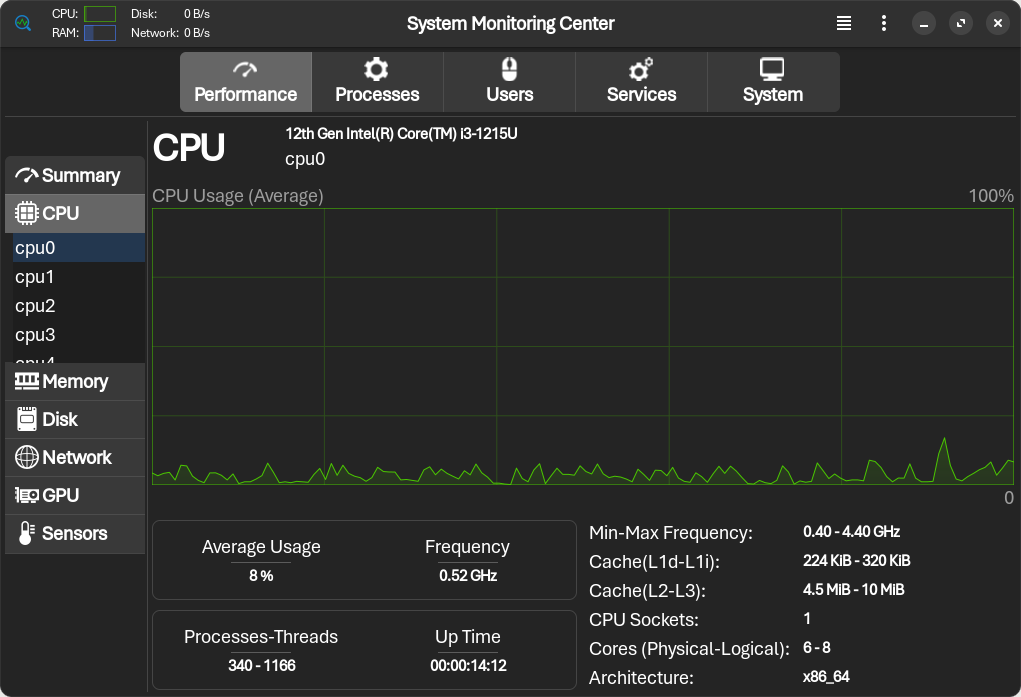Viewport: 1021px width, 697px height.
Task: Select cpu3 core entry
Action: pyautogui.click(x=36, y=335)
